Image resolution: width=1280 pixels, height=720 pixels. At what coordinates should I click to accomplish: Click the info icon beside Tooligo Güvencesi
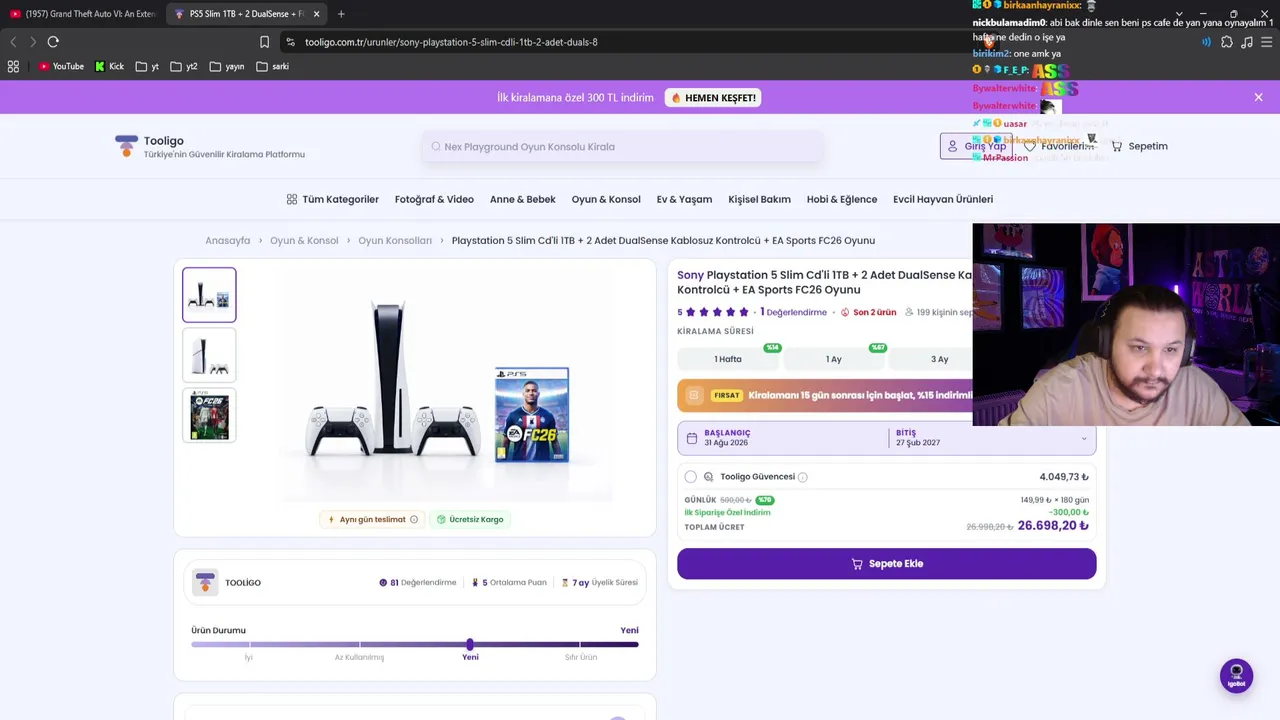click(x=803, y=478)
